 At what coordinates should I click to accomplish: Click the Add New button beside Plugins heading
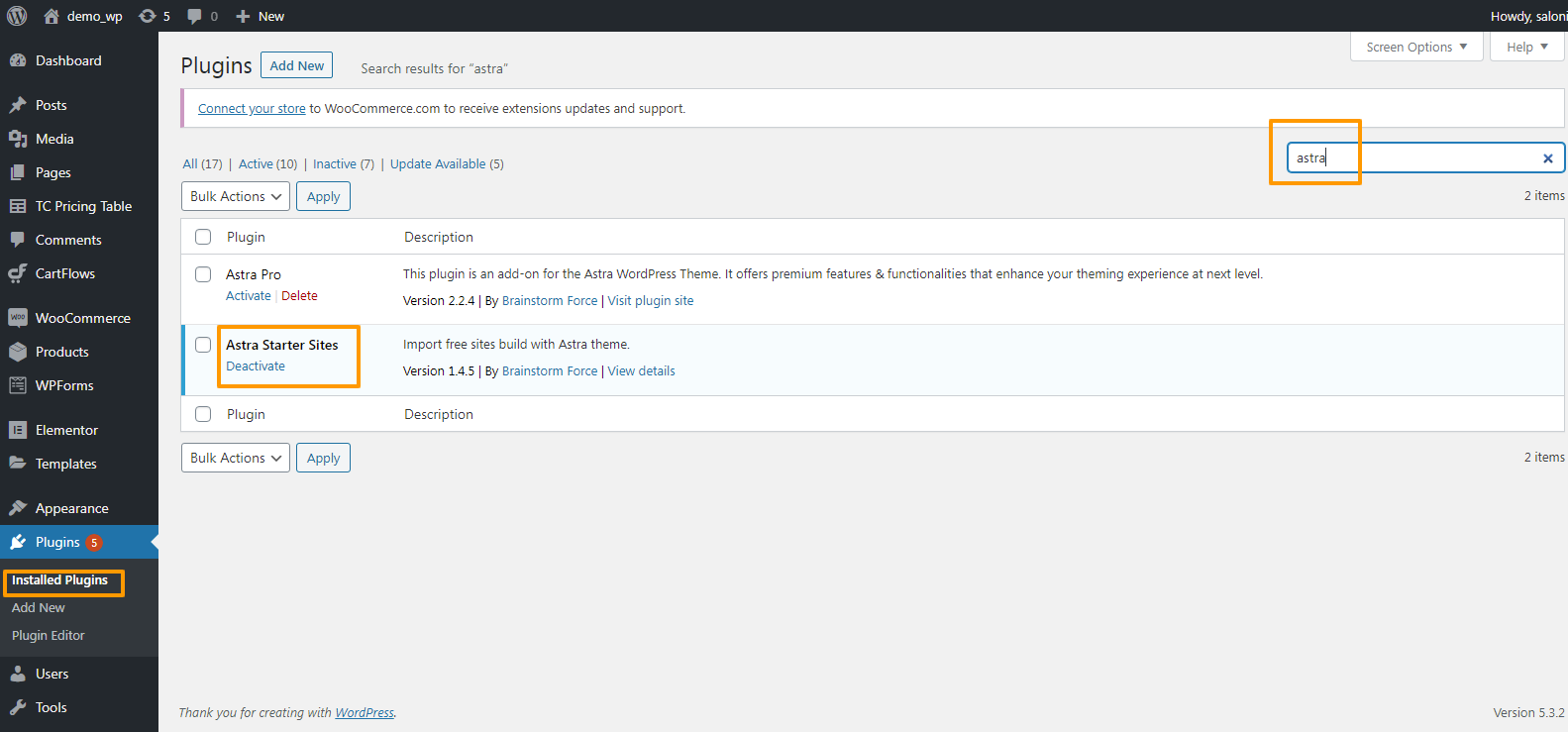click(x=297, y=65)
